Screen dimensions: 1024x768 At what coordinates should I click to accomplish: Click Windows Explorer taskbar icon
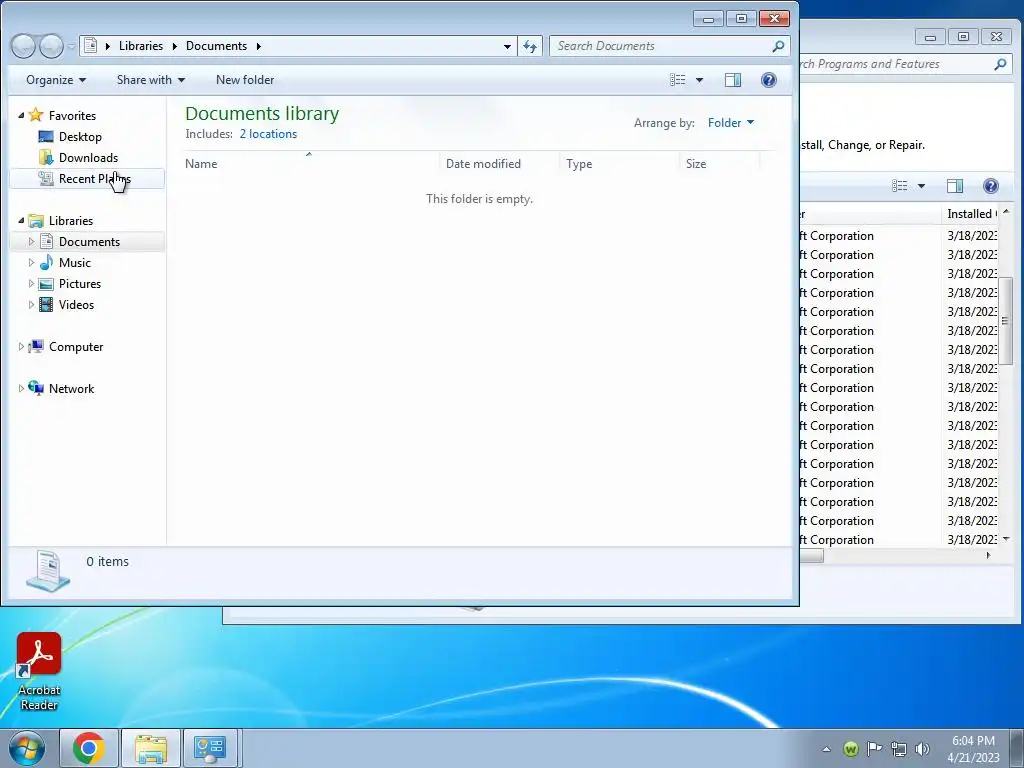[151, 748]
